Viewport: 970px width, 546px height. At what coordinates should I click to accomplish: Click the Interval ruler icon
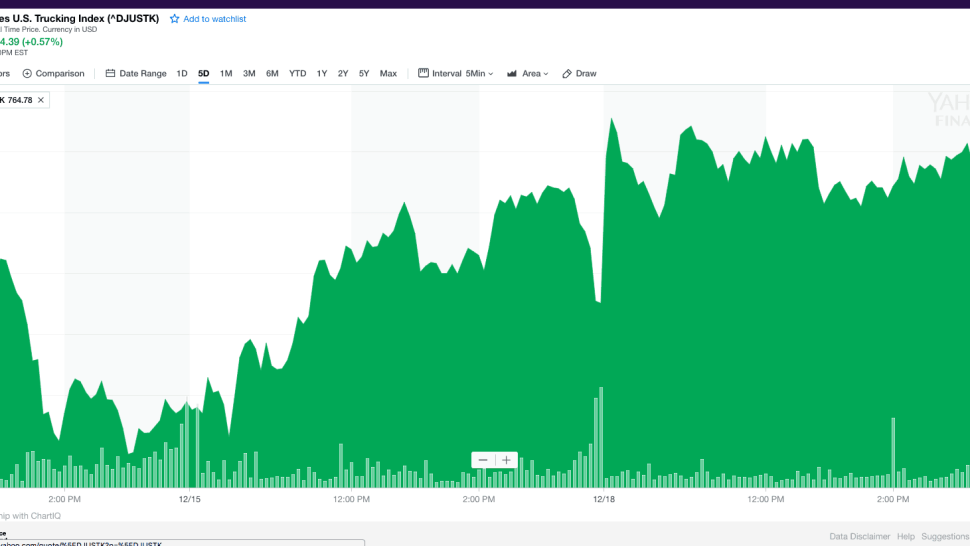423,73
